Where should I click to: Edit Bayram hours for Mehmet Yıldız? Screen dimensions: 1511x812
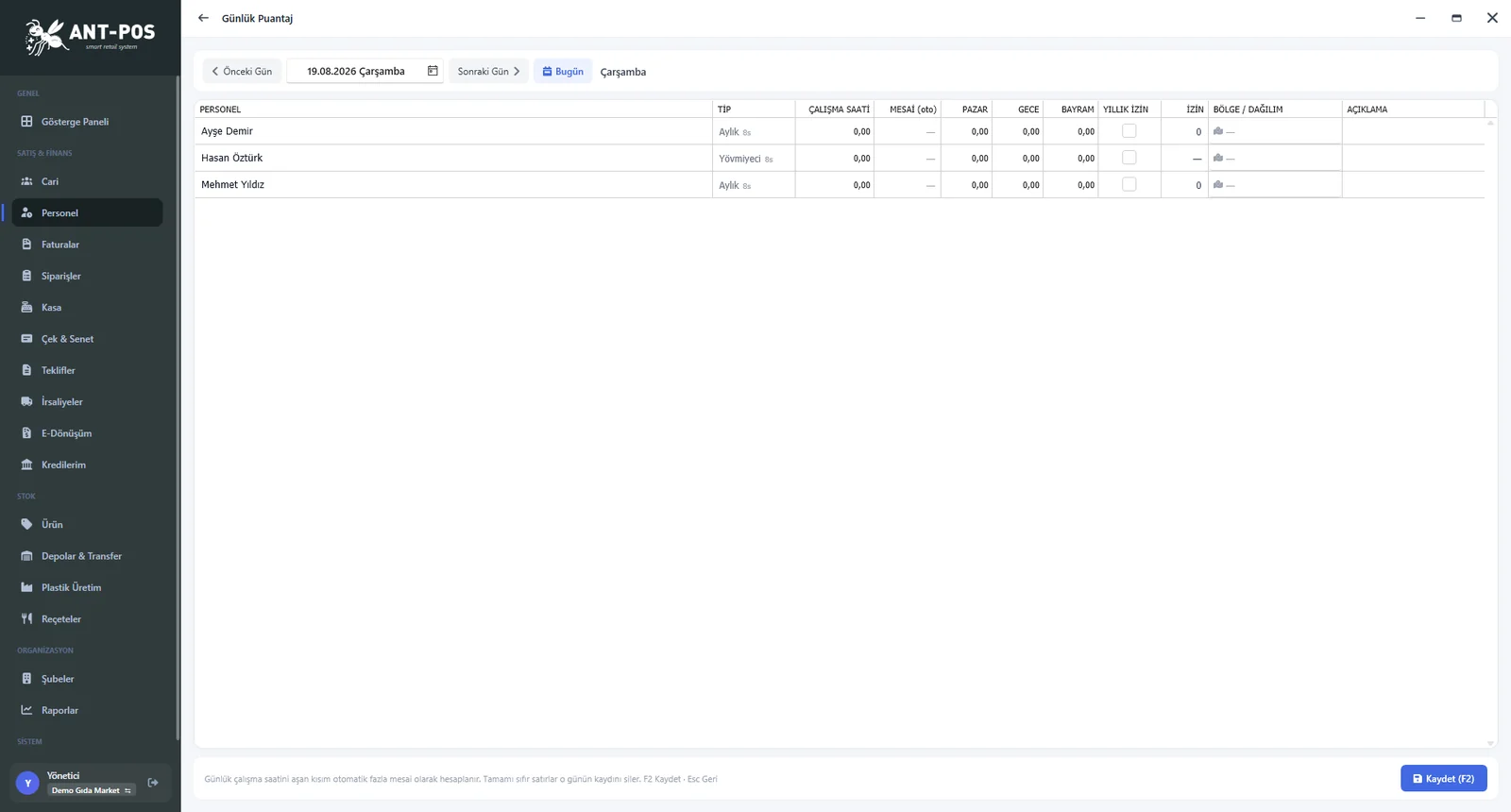pyautogui.click(x=1071, y=184)
